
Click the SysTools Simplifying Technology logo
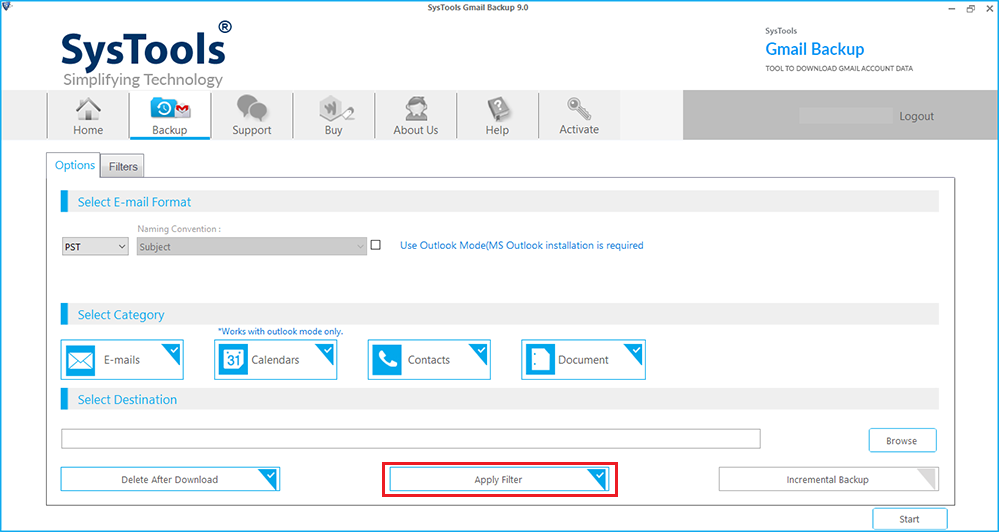click(x=147, y=54)
